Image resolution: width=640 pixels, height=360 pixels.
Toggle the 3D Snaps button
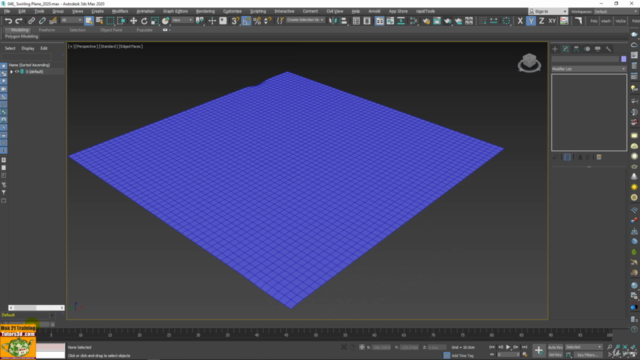pyautogui.click(x=235, y=21)
